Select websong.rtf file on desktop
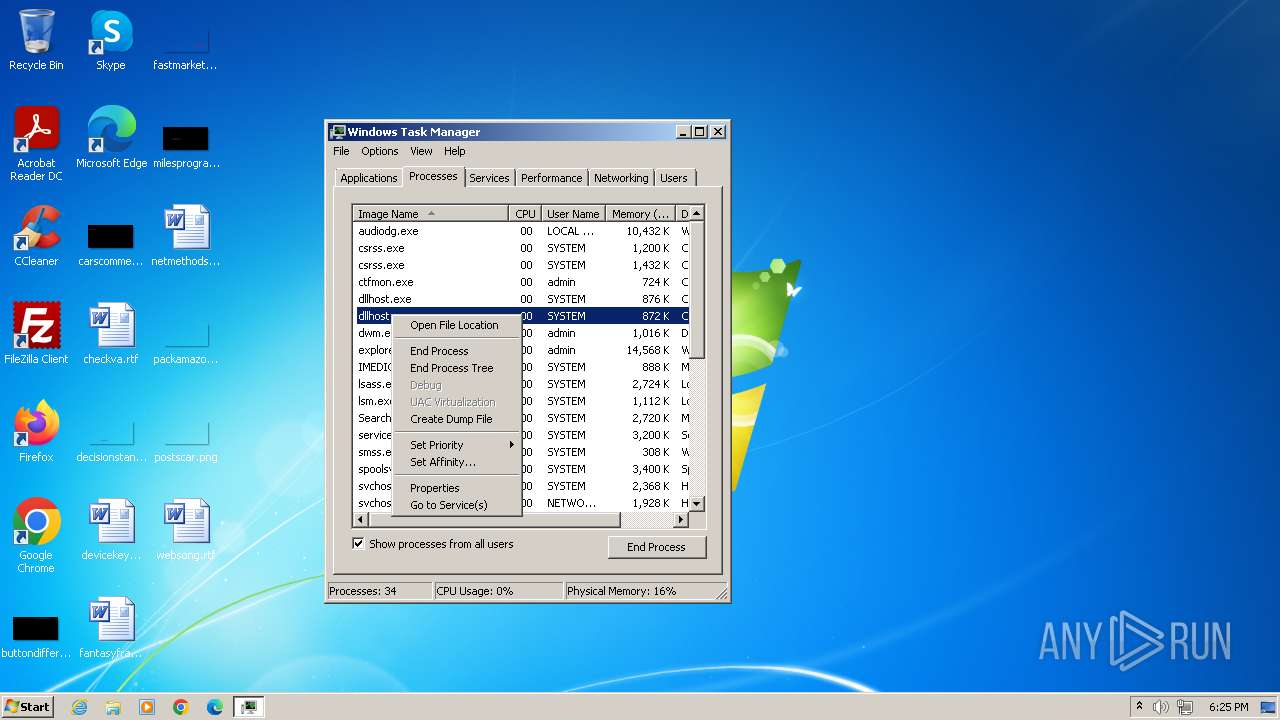Screen dimensions: 1280x720 [x=186, y=530]
